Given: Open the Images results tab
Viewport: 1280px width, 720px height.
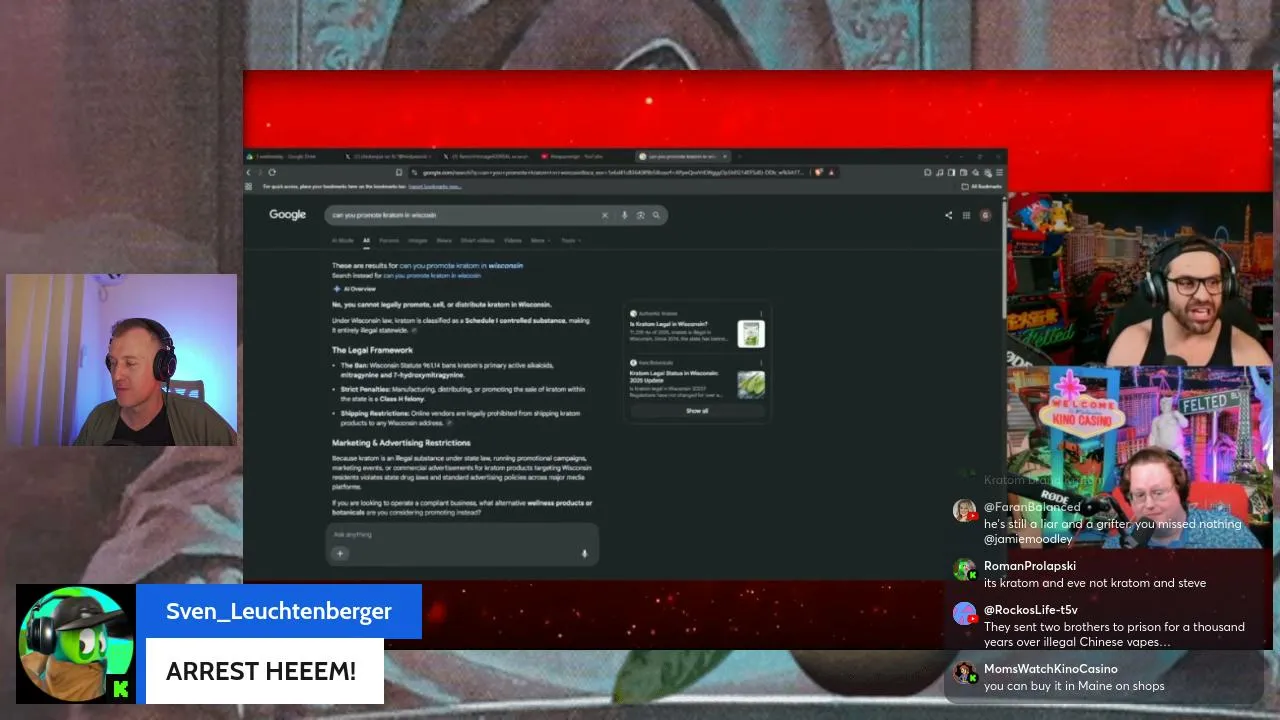Looking at the screenshot, I should (417, 240).
